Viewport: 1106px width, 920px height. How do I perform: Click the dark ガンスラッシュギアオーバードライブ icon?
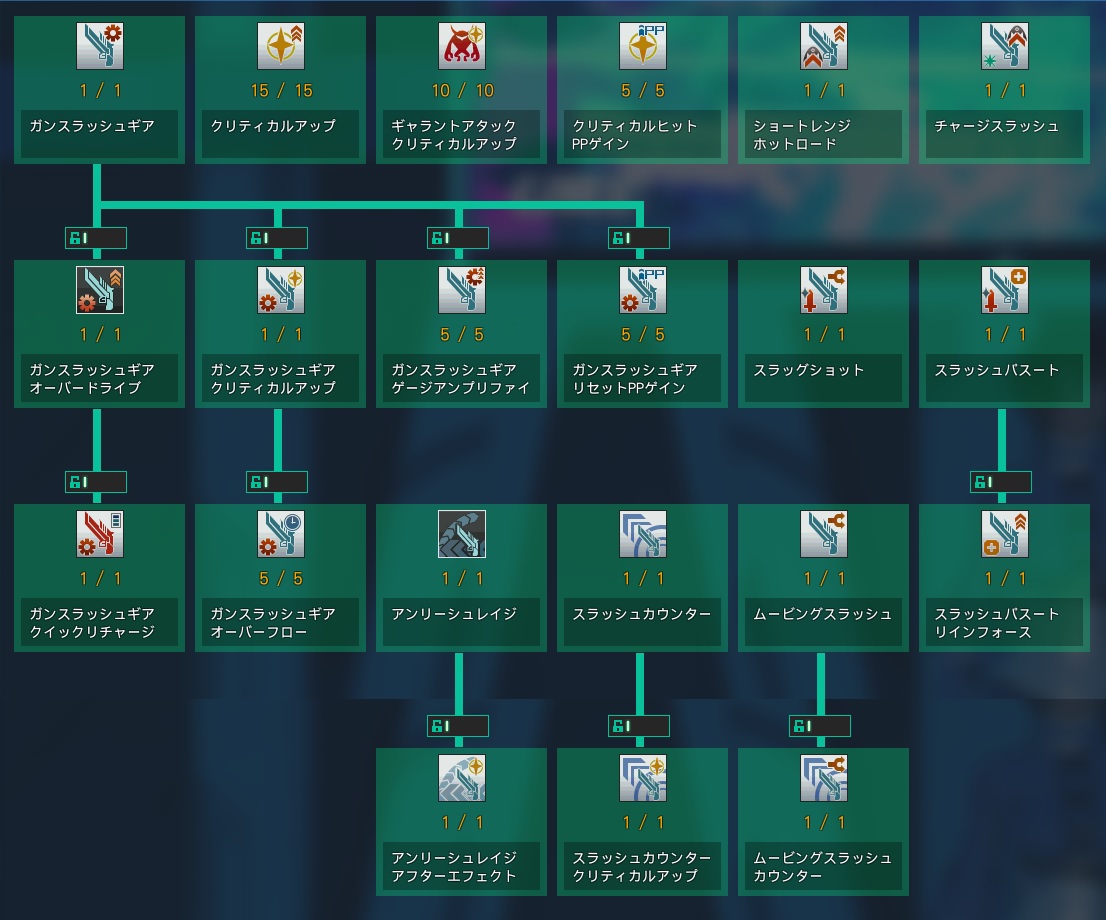100,290
